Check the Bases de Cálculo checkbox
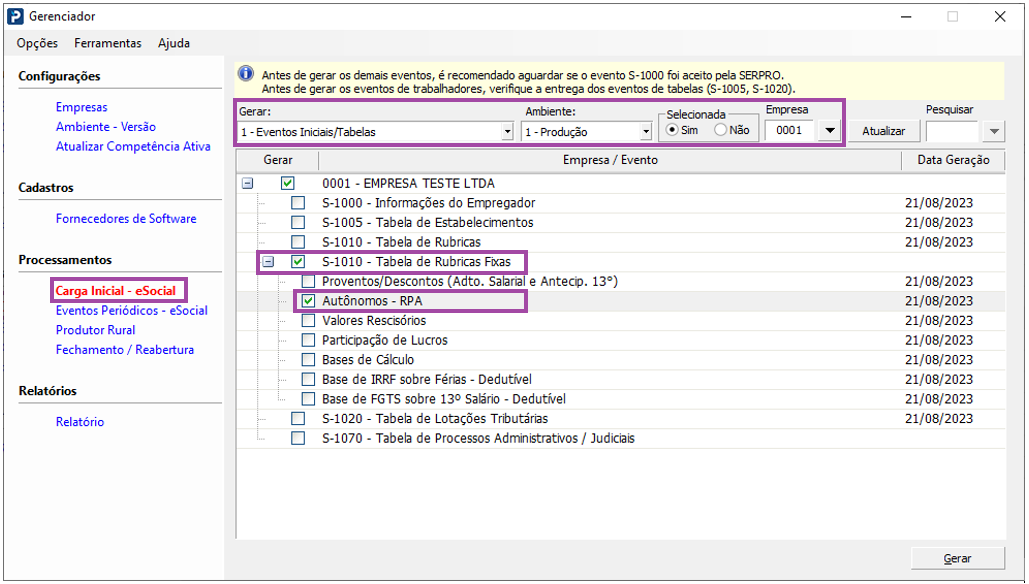Screen dimensions: 1029x584 point(308,360)
